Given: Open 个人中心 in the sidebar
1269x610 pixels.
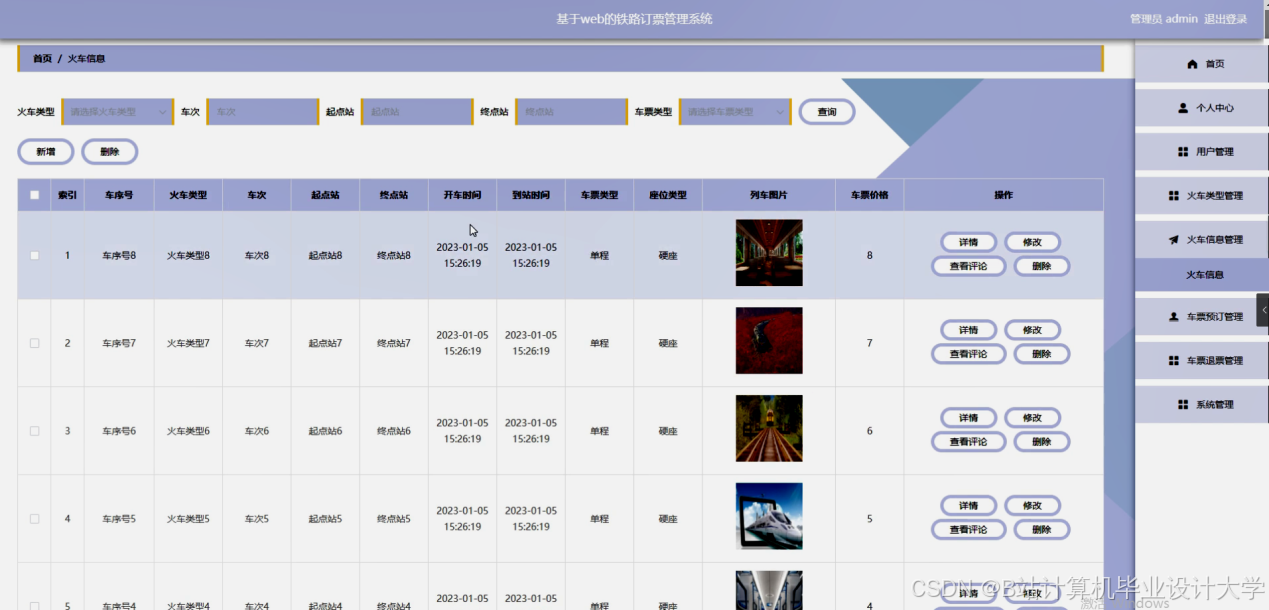Looking at the screenshot, I should tap(1202, 108).
